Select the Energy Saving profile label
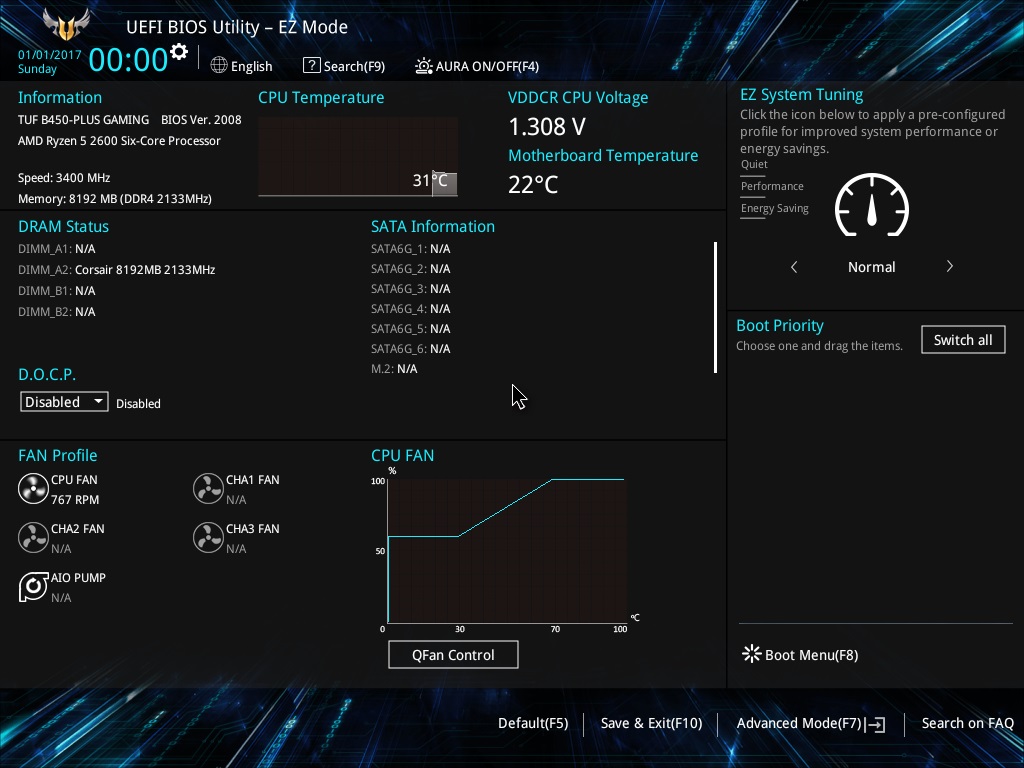This screenshot has height=768, width=1024. click(x=775, y=208)
